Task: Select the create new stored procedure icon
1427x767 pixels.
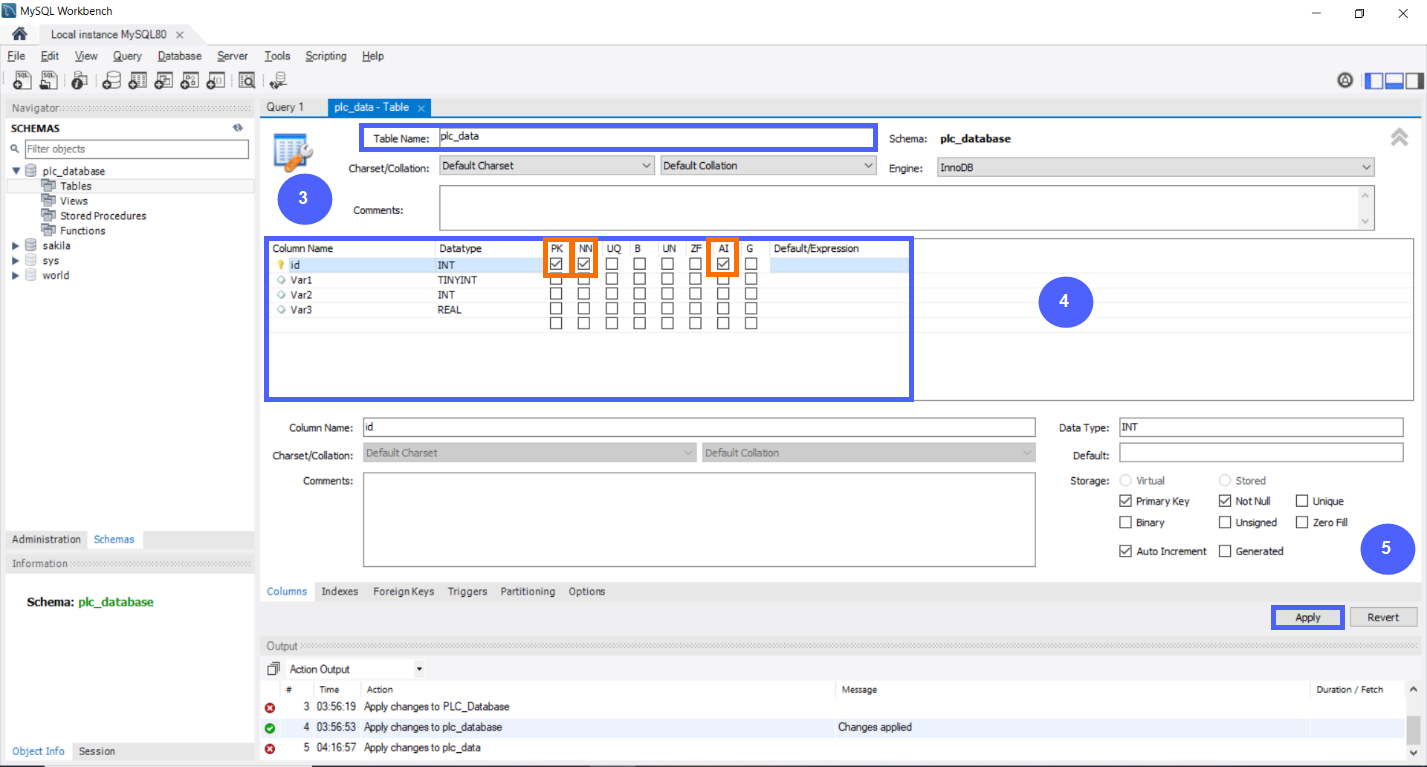Action: tap(188, 80)
